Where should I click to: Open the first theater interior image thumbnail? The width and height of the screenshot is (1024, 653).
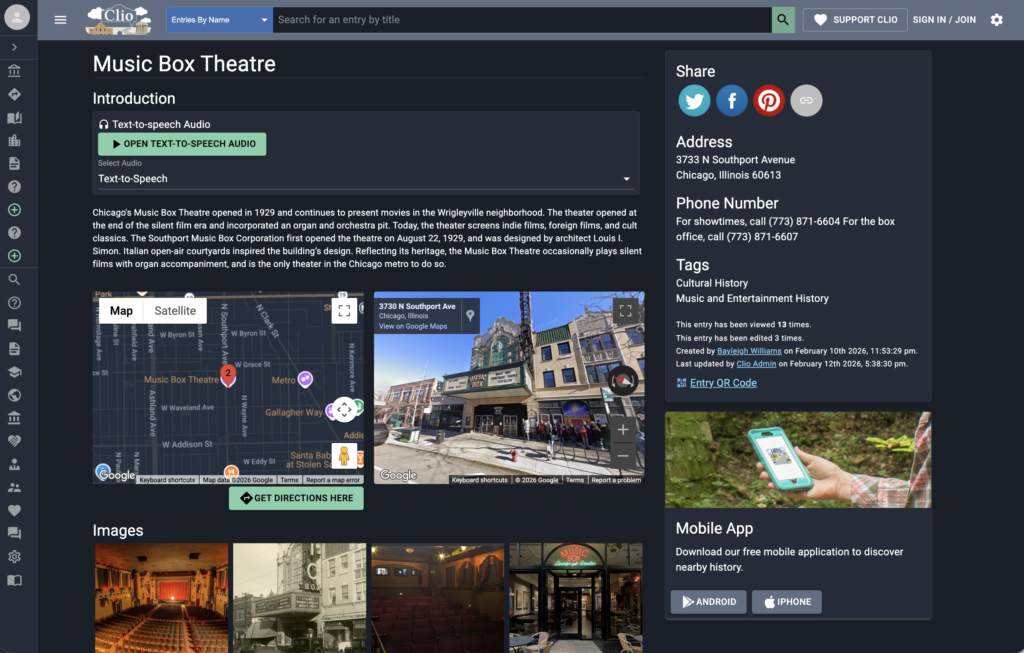(161, 598)
